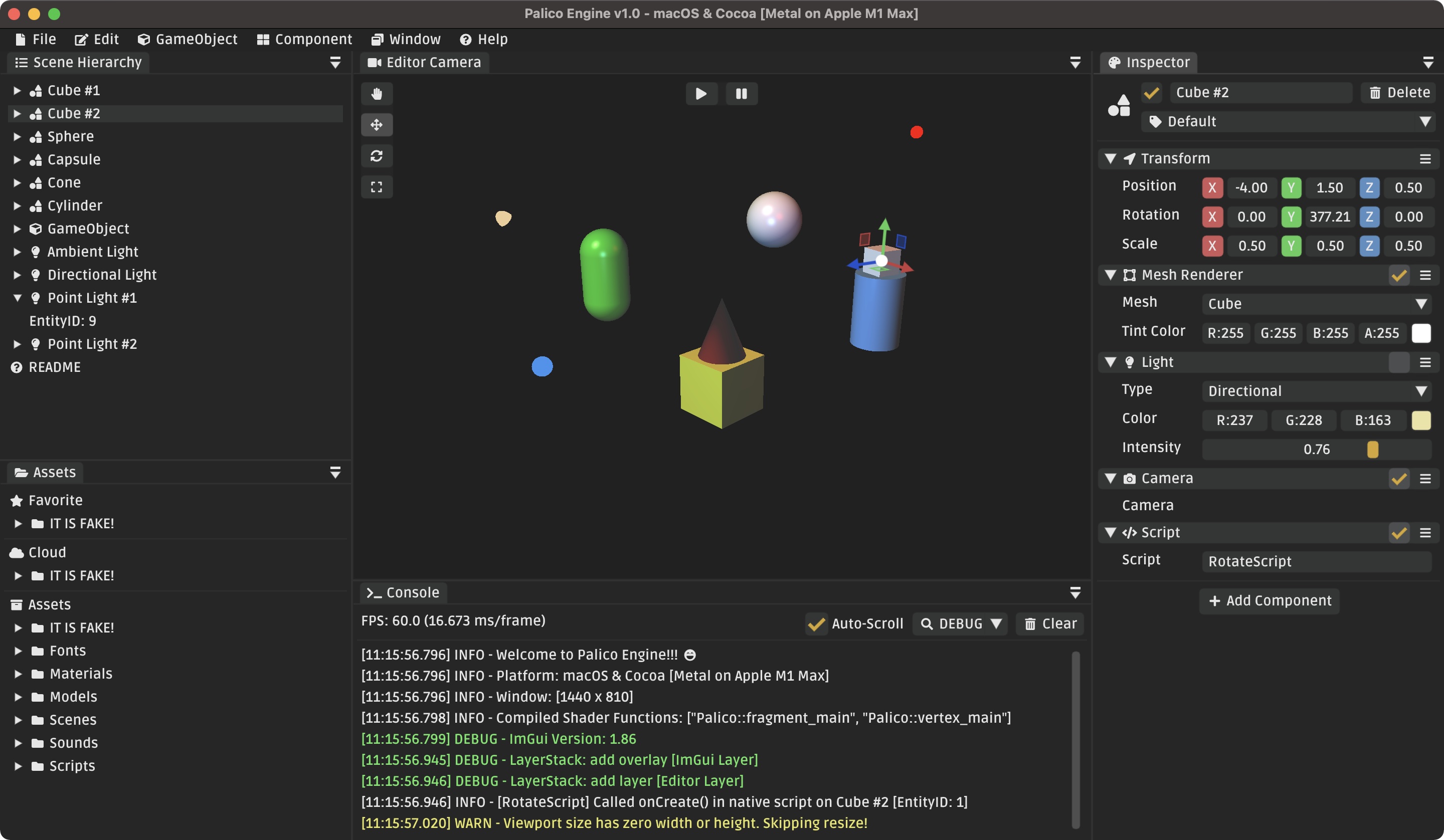Toggle Cube #2 active checkbox
Image resolution: width=1444 pixels, height=840 pixels.
point(1151,93)
